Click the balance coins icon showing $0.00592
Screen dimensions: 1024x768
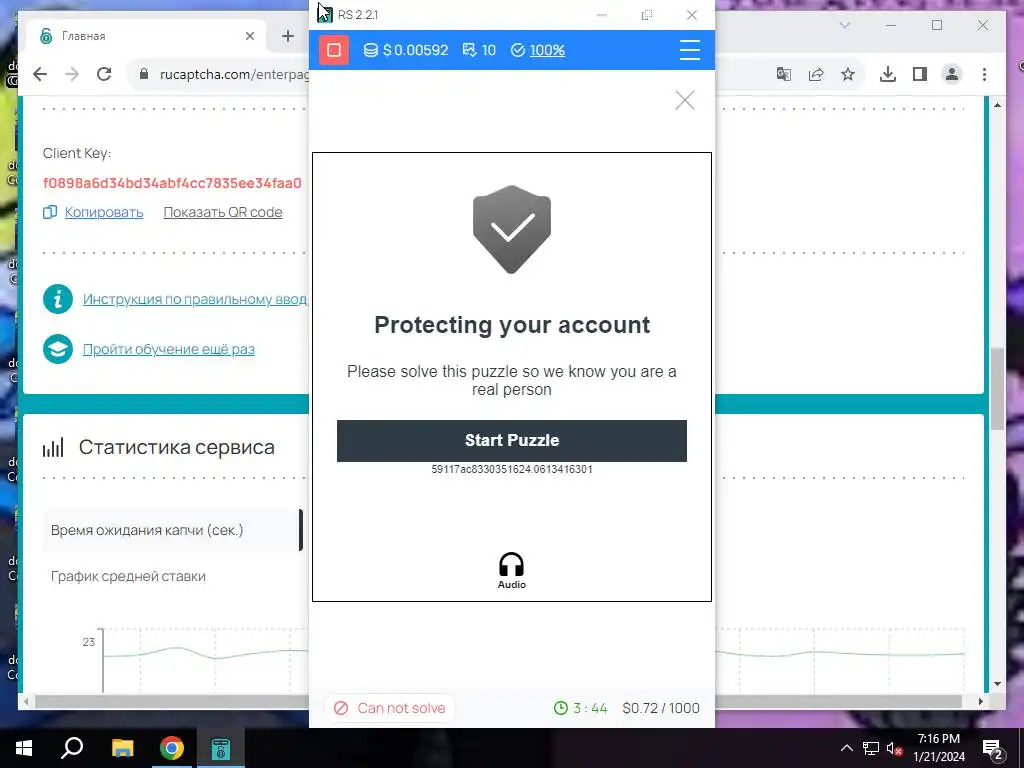click(x=370, y=50)
